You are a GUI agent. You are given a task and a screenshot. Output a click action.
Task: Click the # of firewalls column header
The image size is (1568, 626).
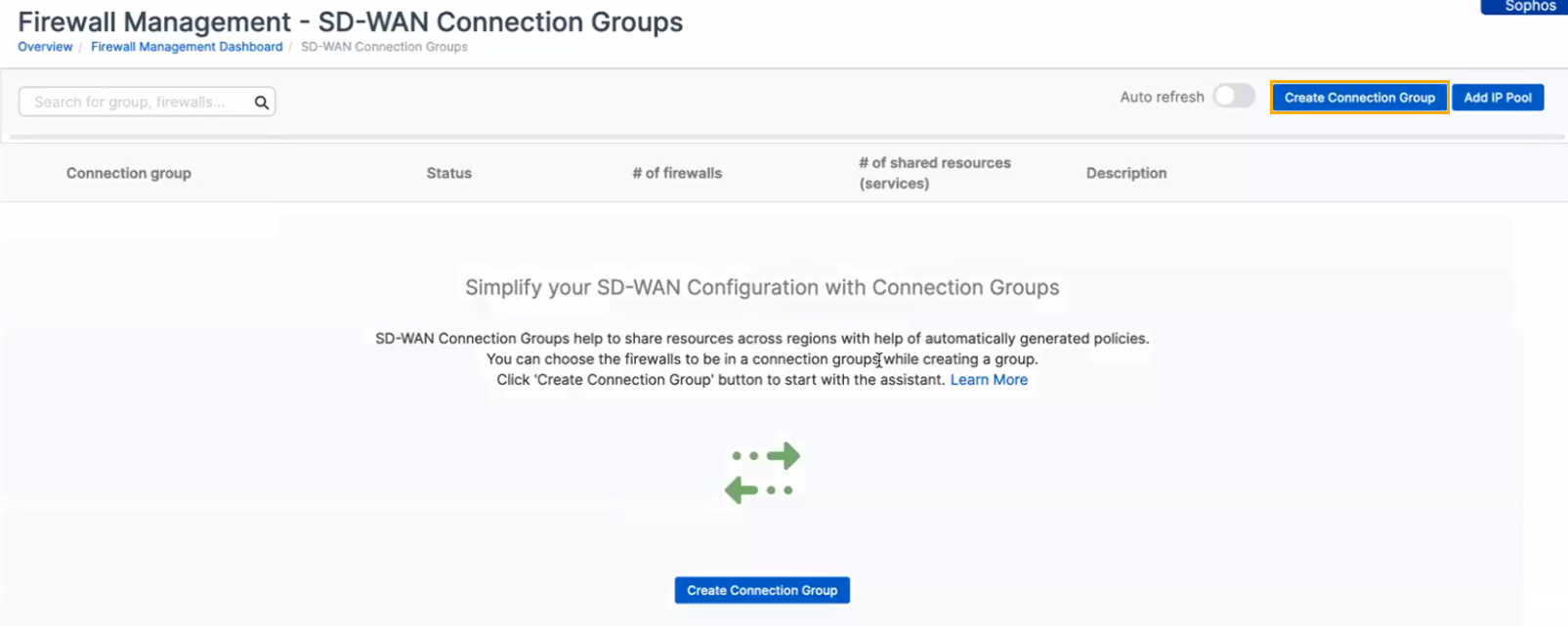click(x=677, y=173)
